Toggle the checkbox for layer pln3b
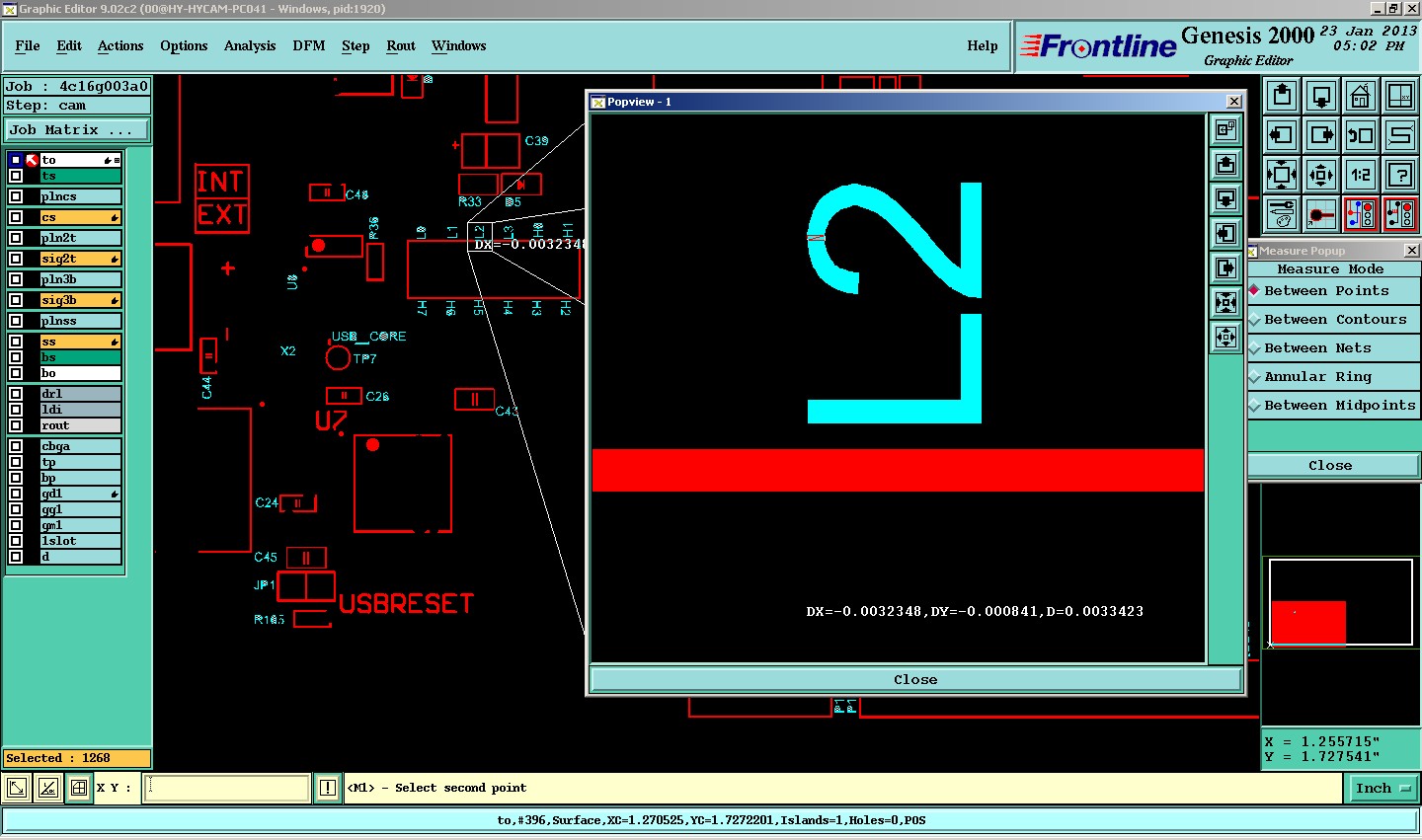The width and height of the screenshot is (1422, 840). point(16,279)
